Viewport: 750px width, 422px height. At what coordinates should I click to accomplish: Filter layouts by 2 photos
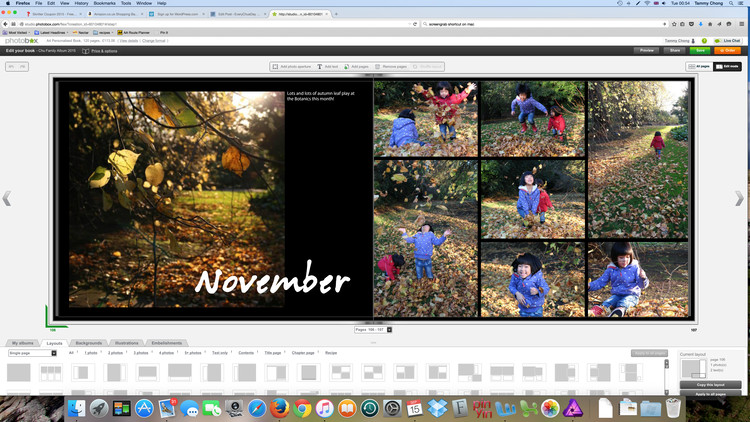[115, 353]
